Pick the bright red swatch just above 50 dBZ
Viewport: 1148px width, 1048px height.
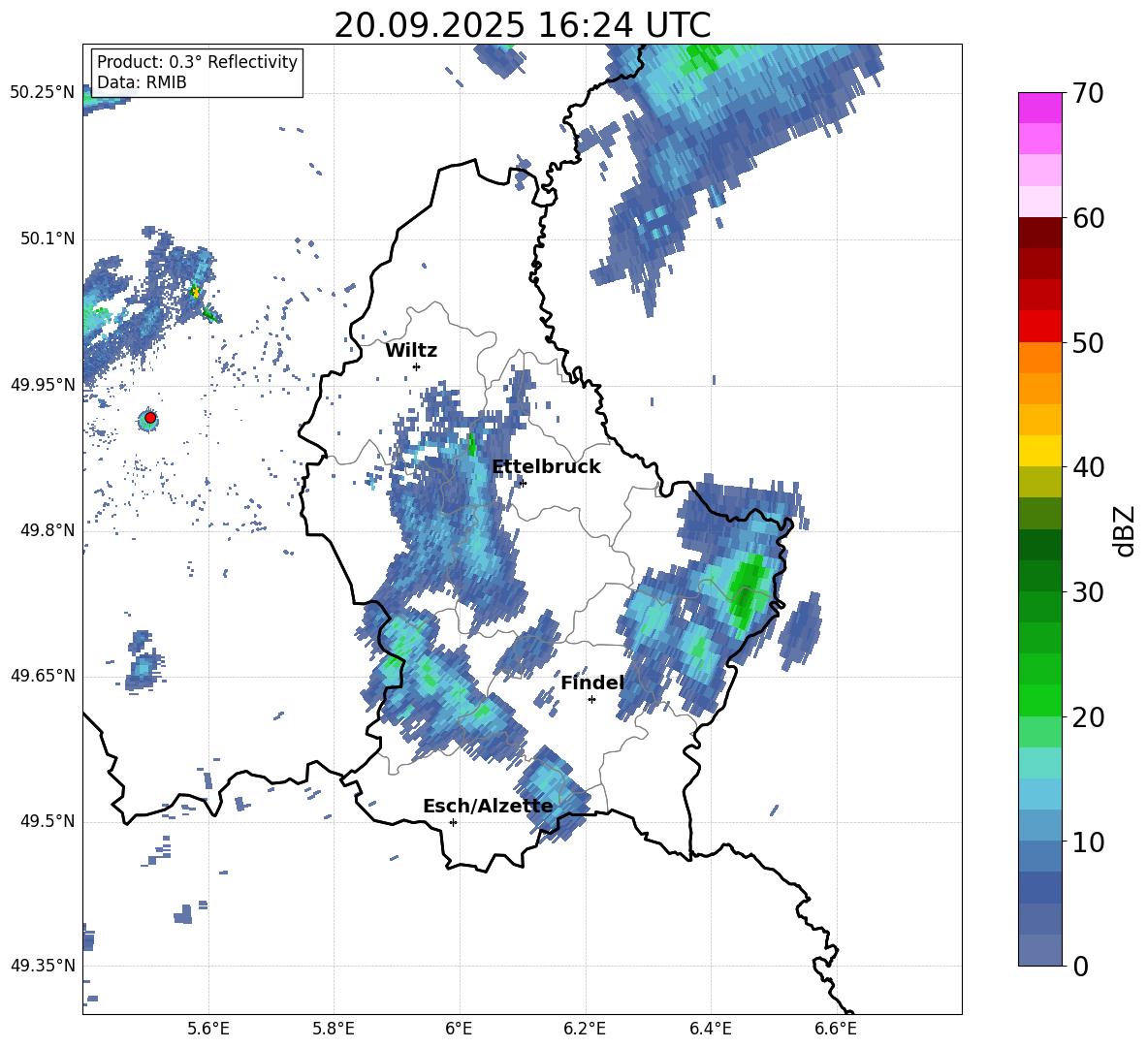tap(1039, 327)
